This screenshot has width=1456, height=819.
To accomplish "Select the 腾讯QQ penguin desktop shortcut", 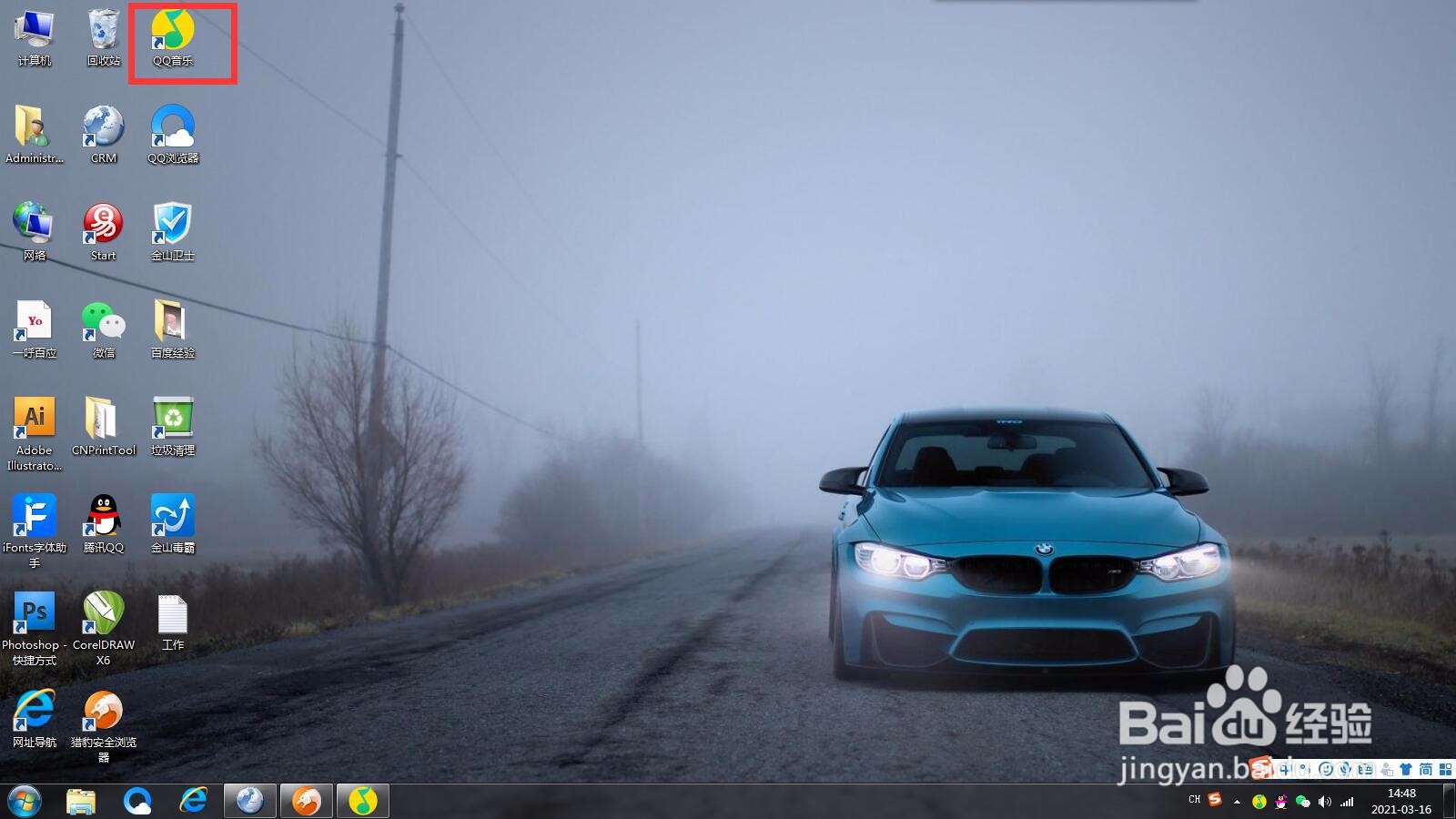I will (104, 524).
